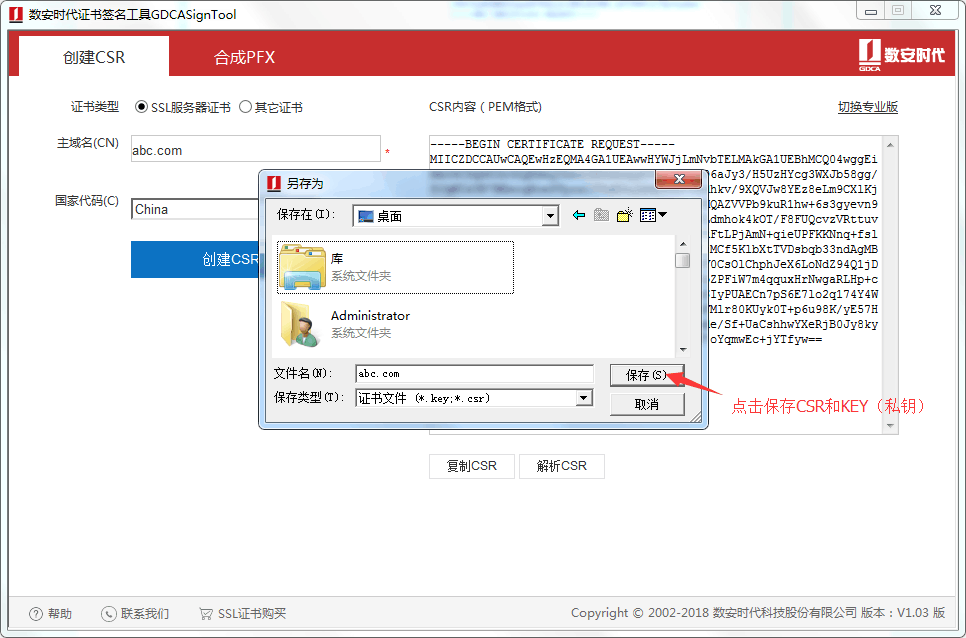This screenshot has height=638, width=966.
Task: Select SSL服务器证书 radio button
Action: (x=142, y=107)
